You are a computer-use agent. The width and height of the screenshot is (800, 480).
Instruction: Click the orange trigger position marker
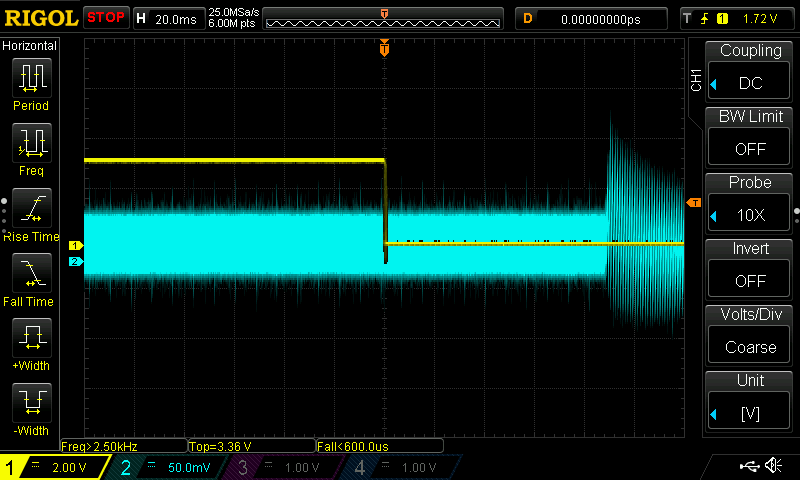coord(384,48)
